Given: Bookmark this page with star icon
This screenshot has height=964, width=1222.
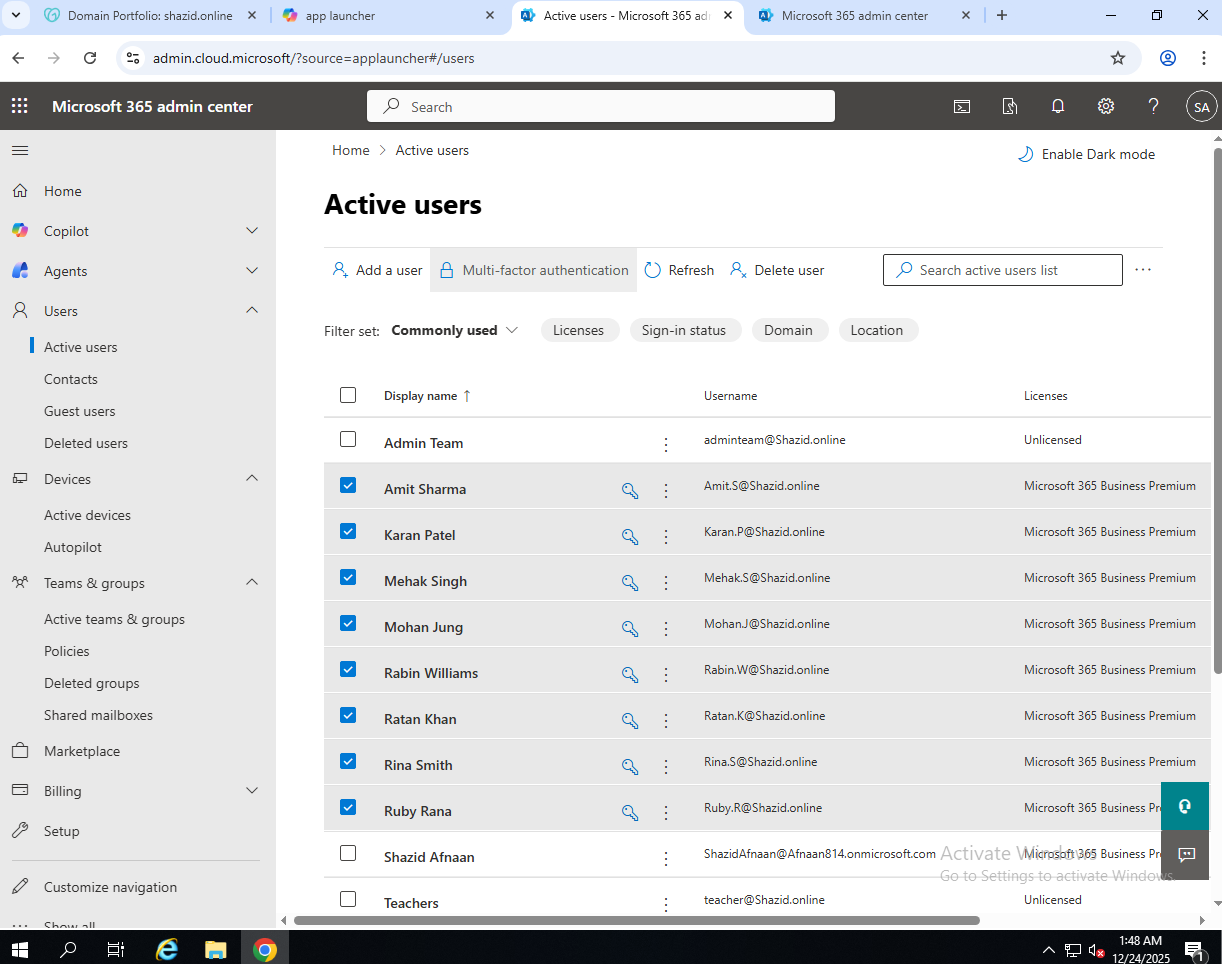Looking at the screenshot, I should pos(1118,58).
